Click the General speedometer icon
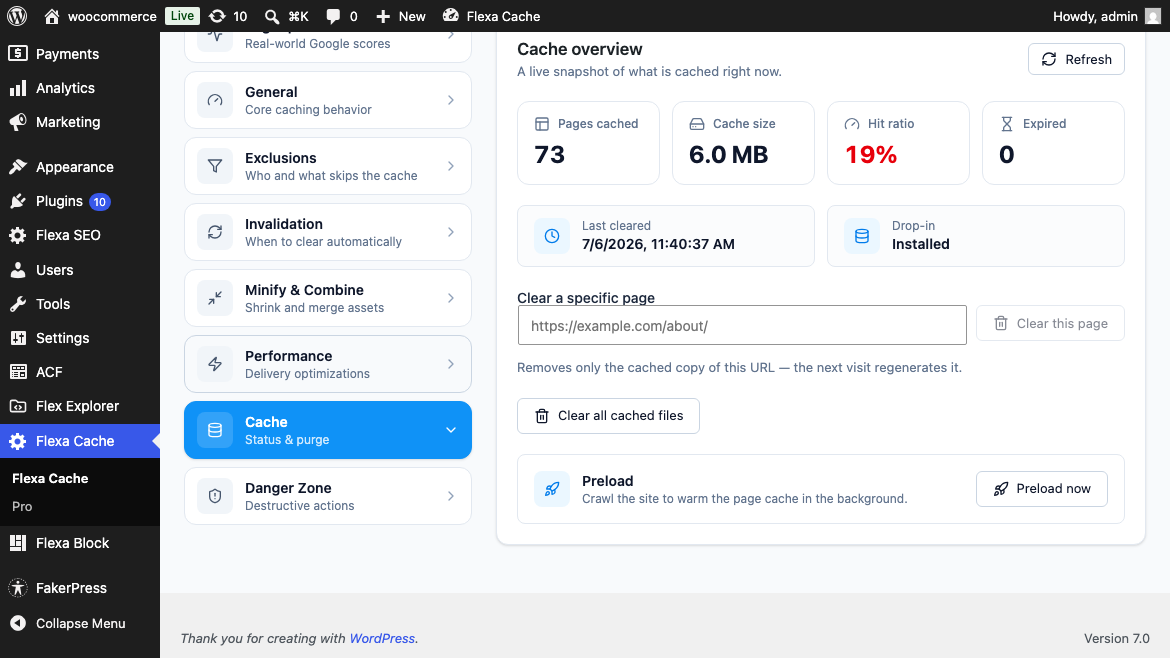This screenshot has height=658, width=1170. pos(215,100)
